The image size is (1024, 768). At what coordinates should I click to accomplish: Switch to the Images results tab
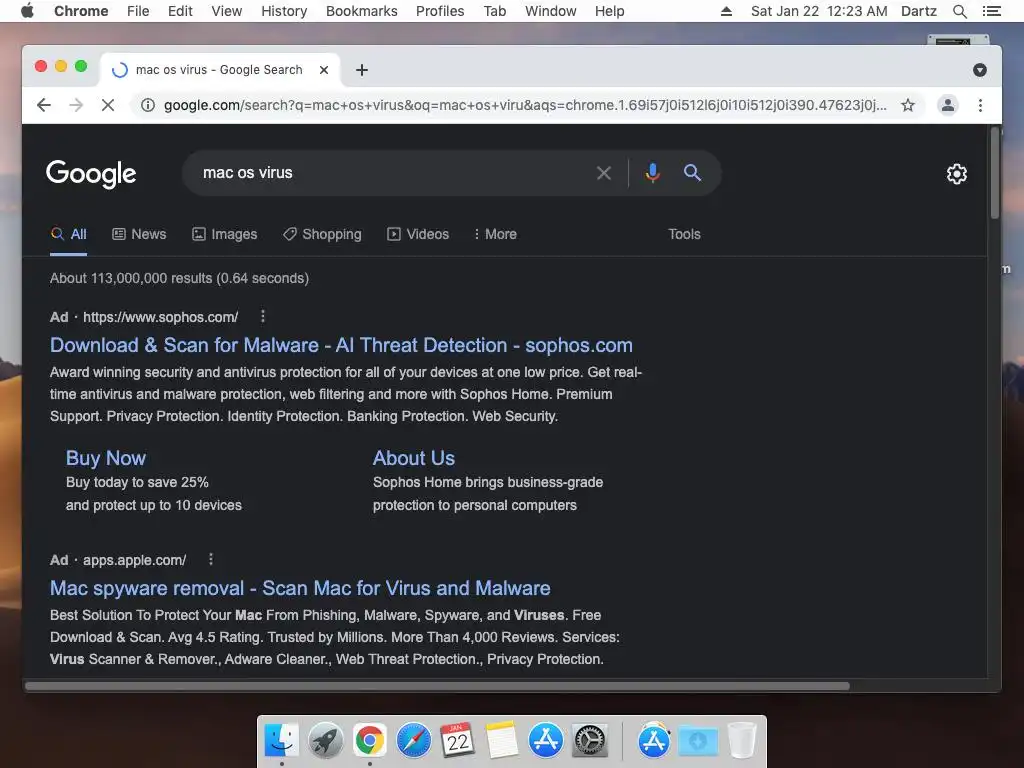225,234
